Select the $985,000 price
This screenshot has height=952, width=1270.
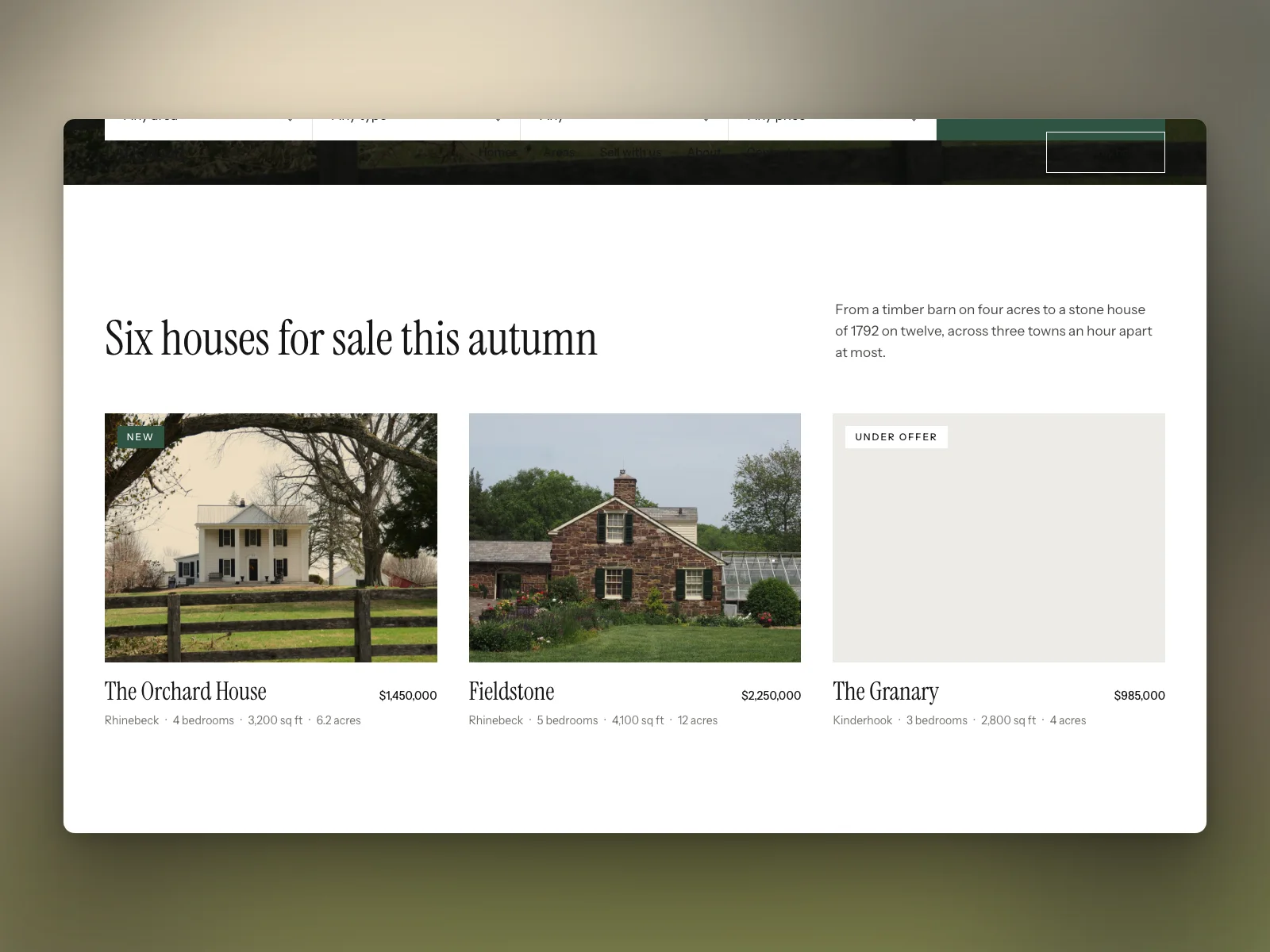[x=1139, y=696]
